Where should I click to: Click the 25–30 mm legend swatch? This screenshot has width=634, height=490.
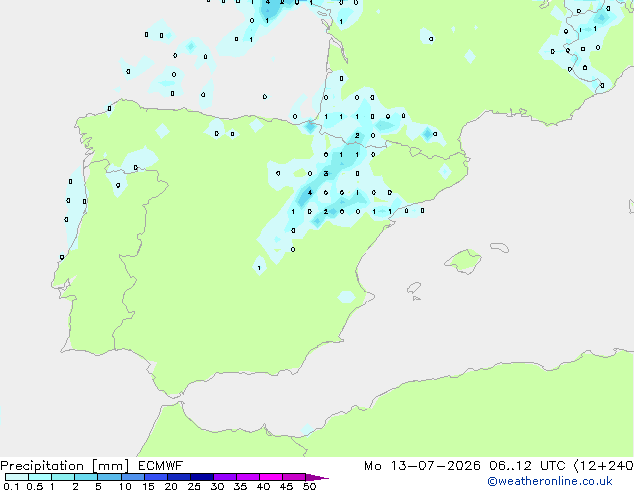202,477
